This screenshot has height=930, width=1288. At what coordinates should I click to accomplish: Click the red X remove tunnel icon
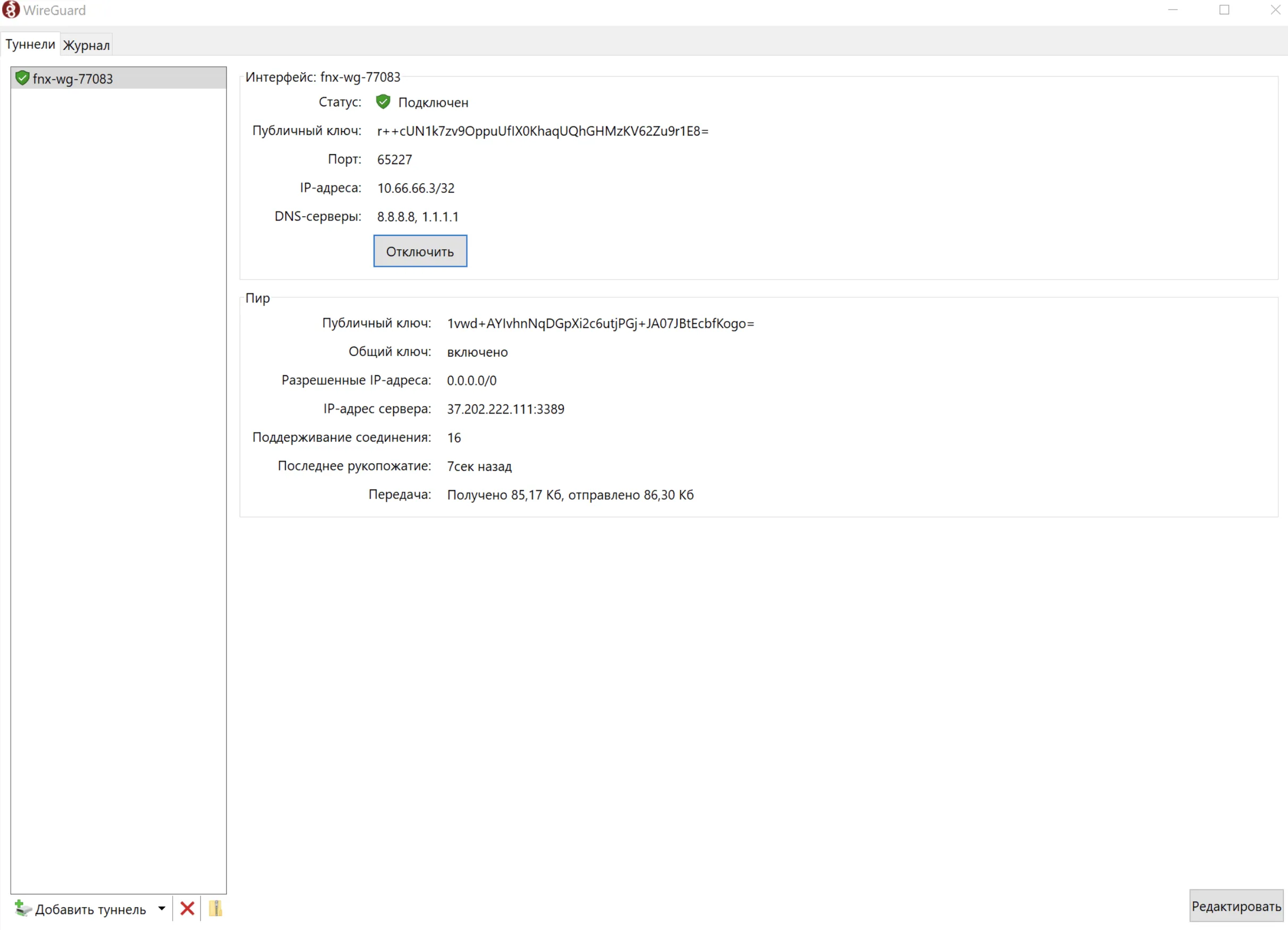click(x=188, y=908)
